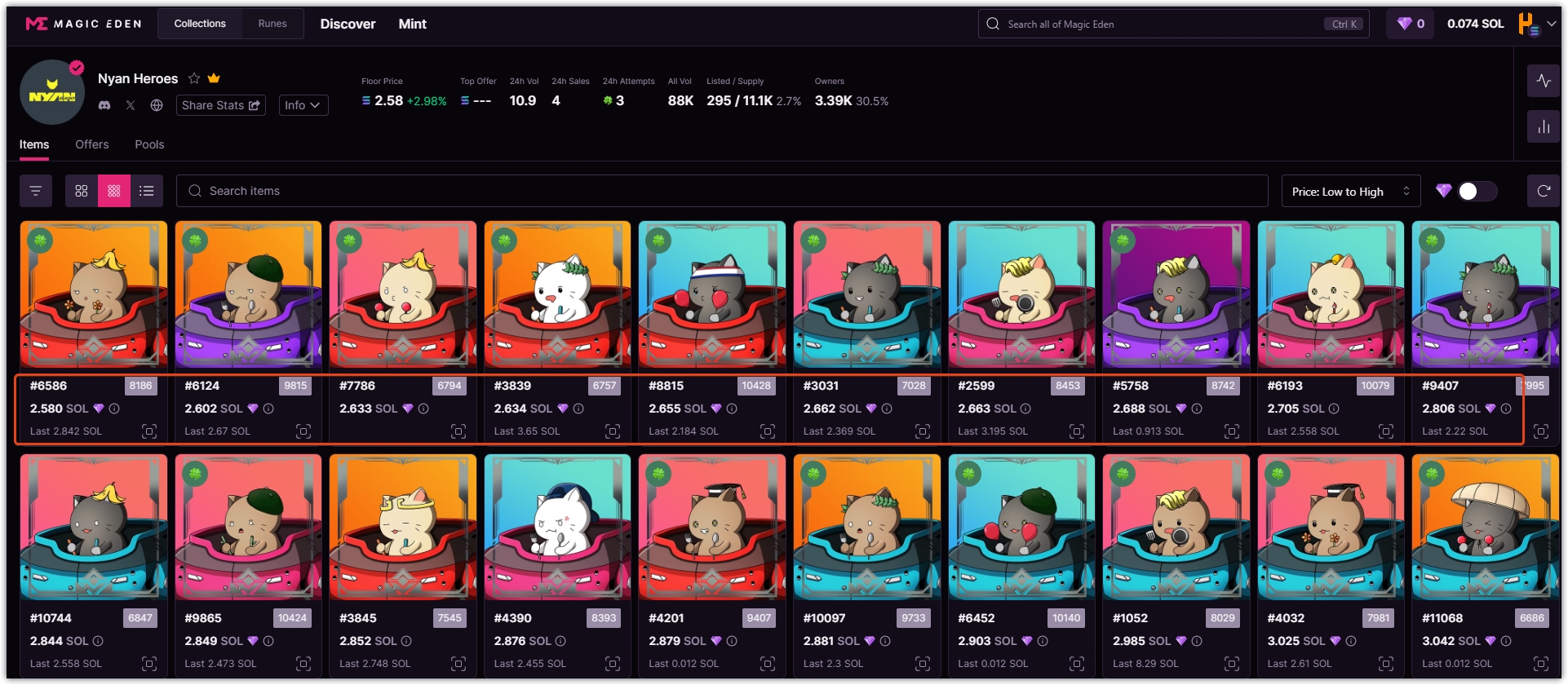Go to the Mint page
This screenshot has width=1568, height=685.
point(412,24)
